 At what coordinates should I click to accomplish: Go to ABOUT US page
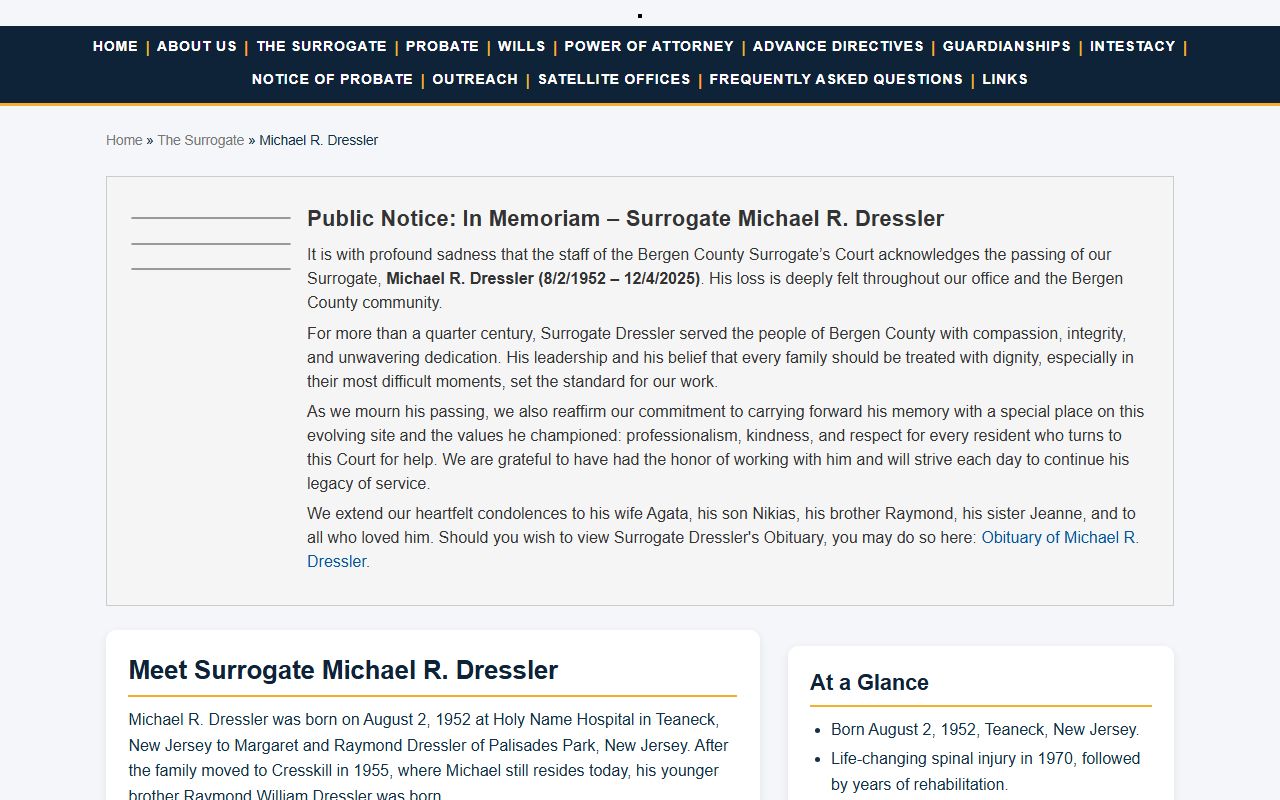pos(197,46)
